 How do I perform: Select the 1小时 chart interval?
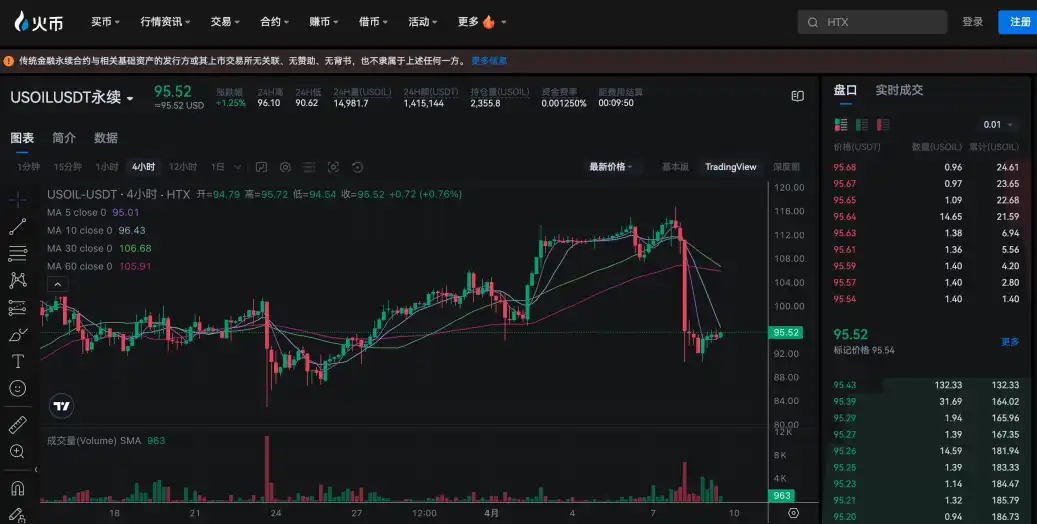pos(107,167)
